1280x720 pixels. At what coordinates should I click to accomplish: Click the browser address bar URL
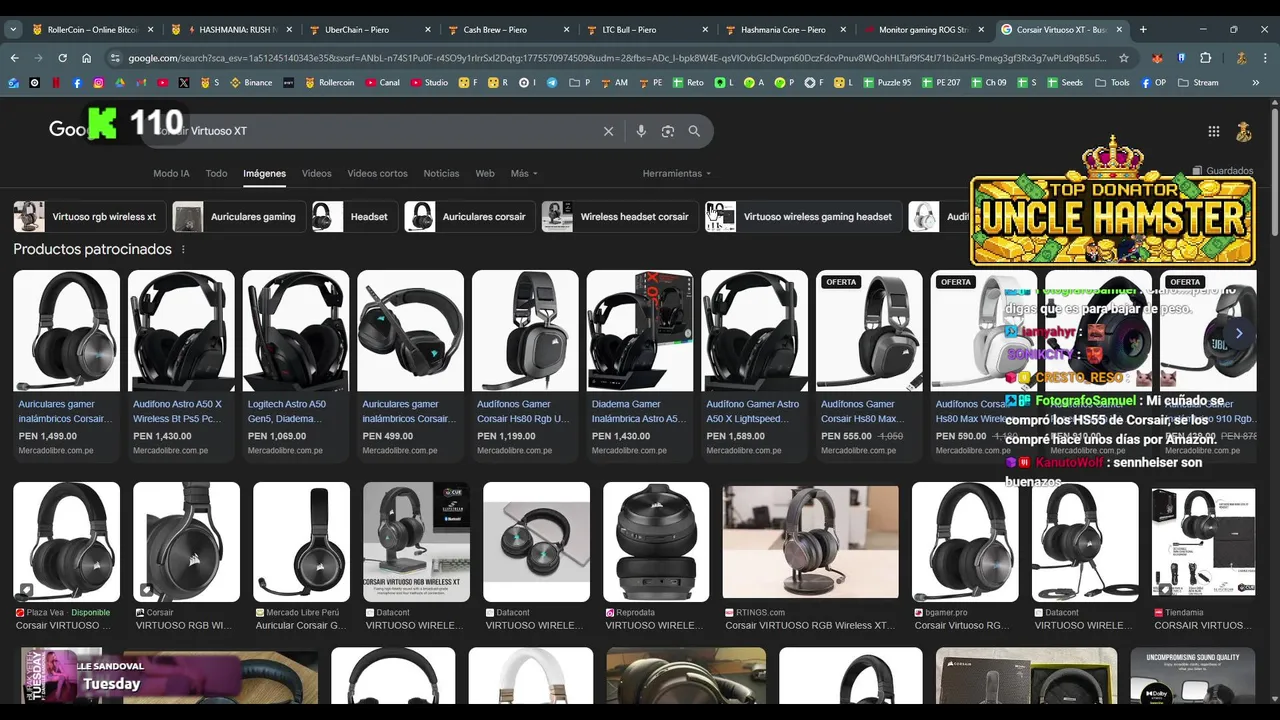click(618, 58)
